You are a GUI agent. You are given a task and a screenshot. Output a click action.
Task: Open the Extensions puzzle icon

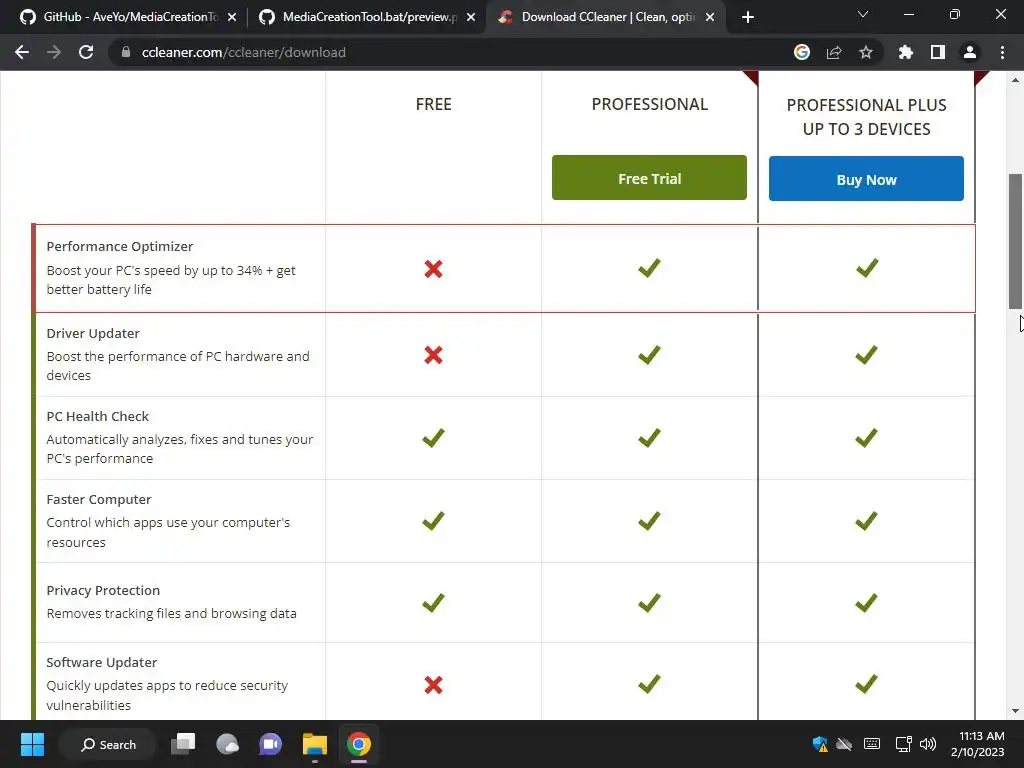tap(905, 52)
